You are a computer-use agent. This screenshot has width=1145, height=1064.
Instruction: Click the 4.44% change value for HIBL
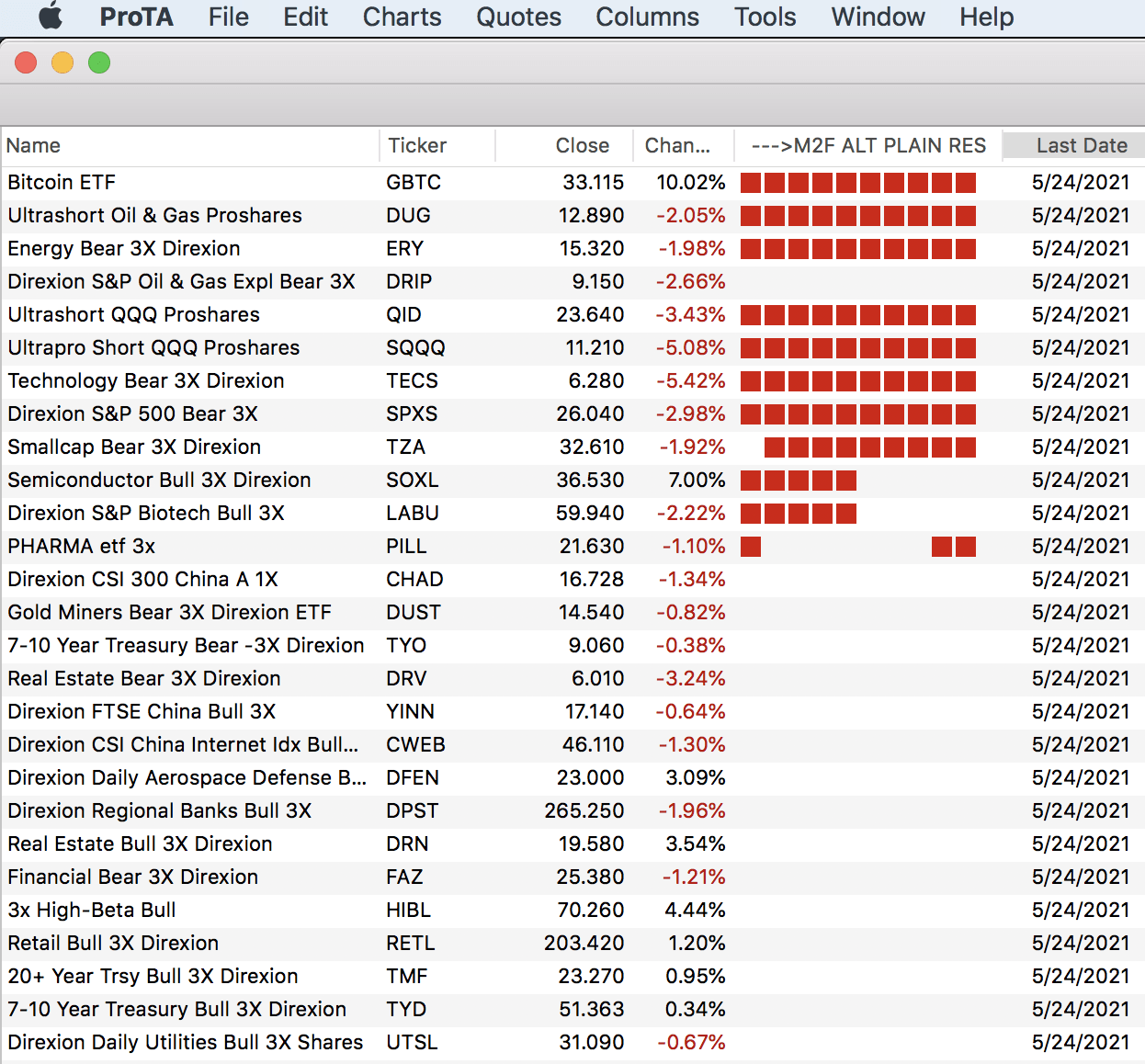tap(696, 910)
